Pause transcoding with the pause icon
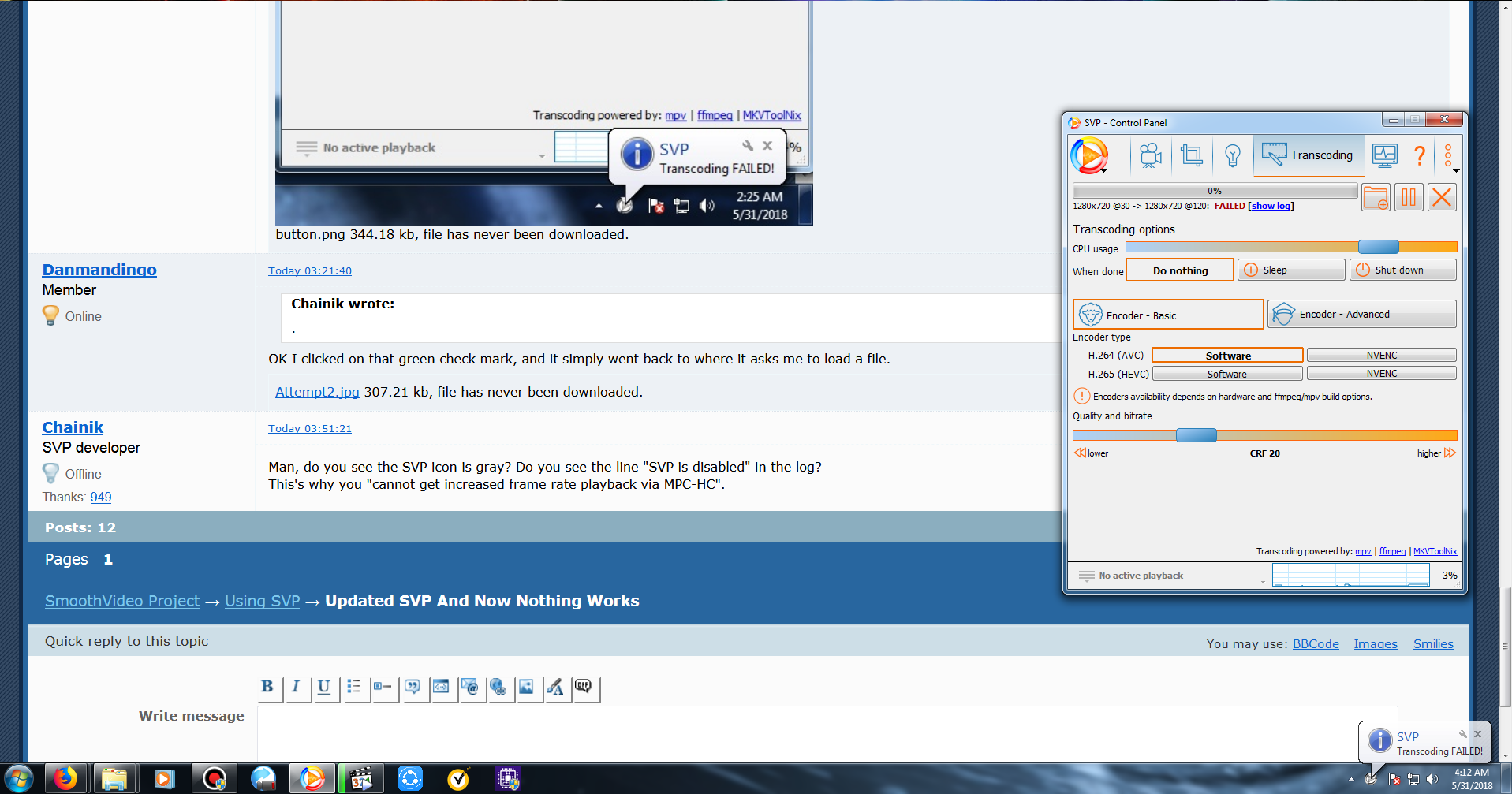This screenshot has width=1512, height=794. (x=1409, y=197)
